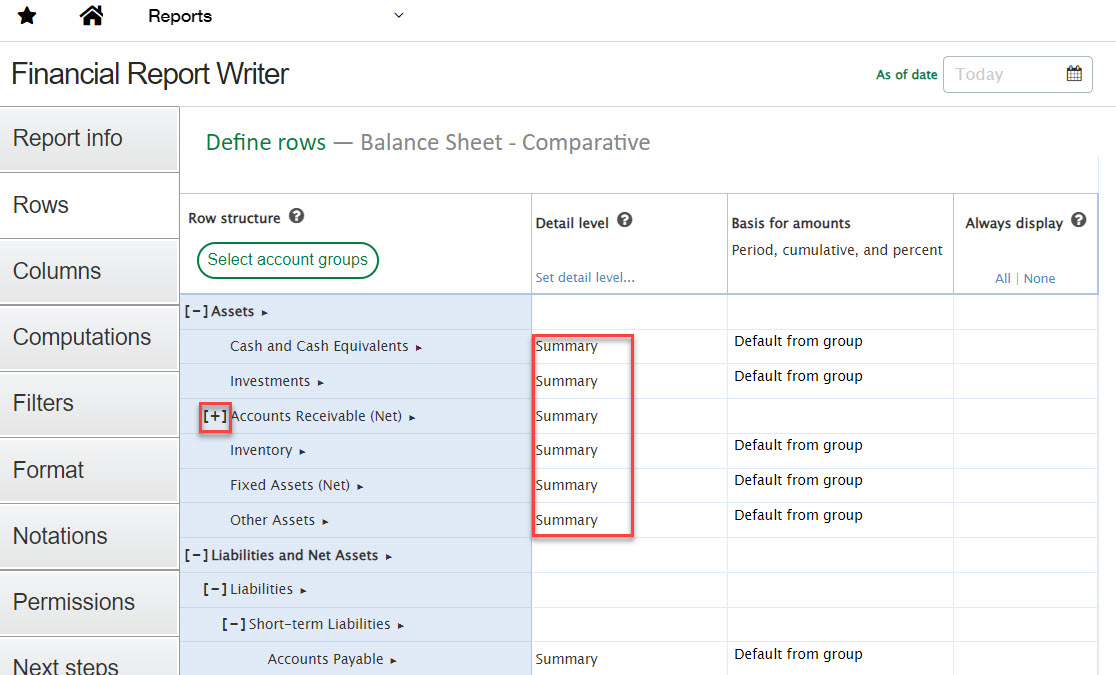This screenshot has width=1116, height=675.
Task: Open the Reports dropdown menu
Action: [x=398, y=16]
